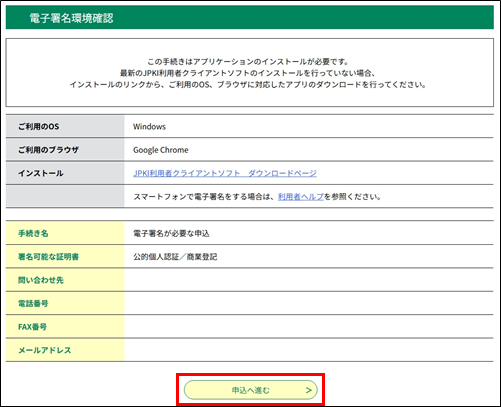Open JPKI利用者クライアントソフト ダウンロードページ link

pos(225,173)
